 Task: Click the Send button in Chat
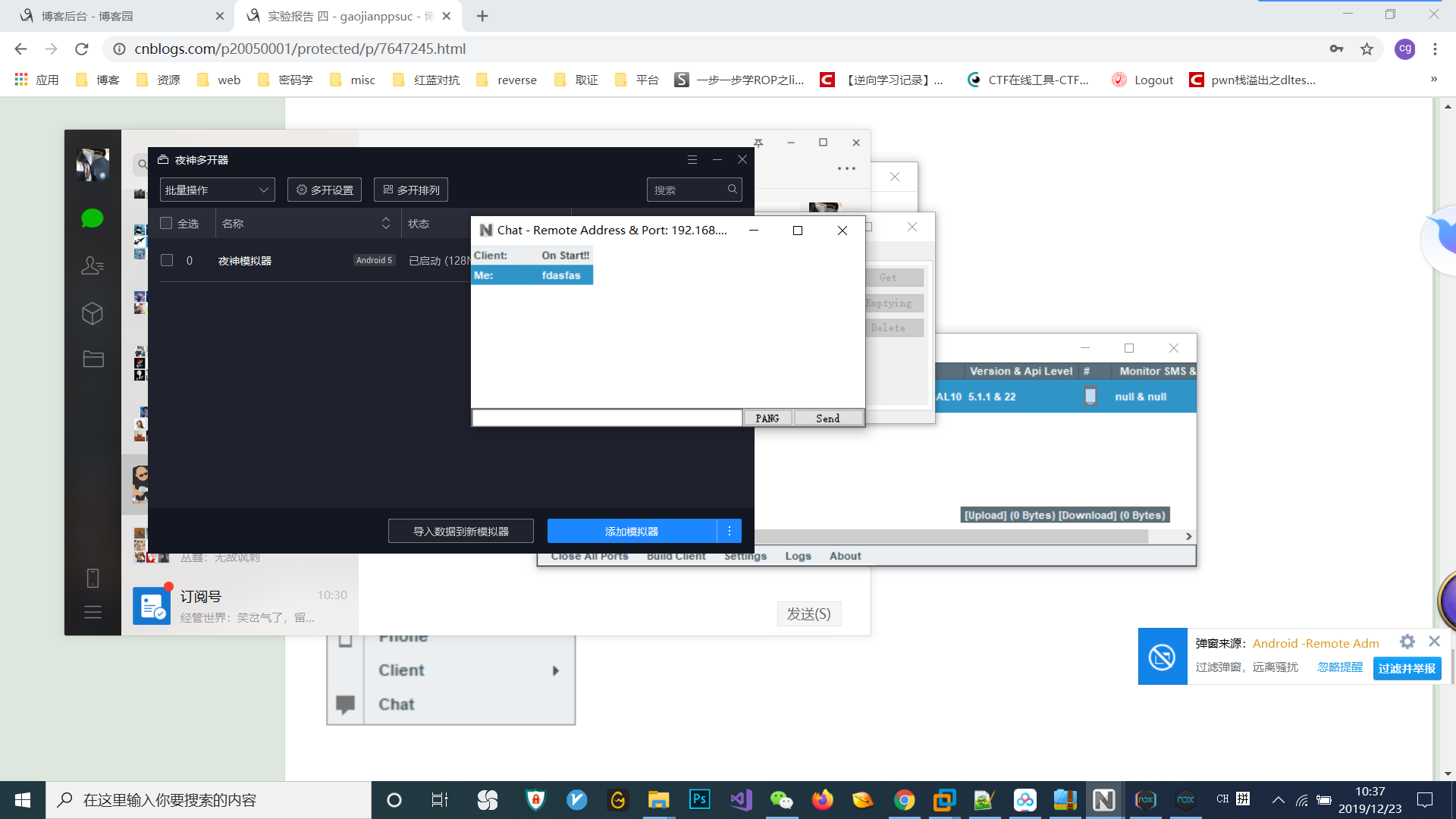pyautogui.click(x=827, y=419)
